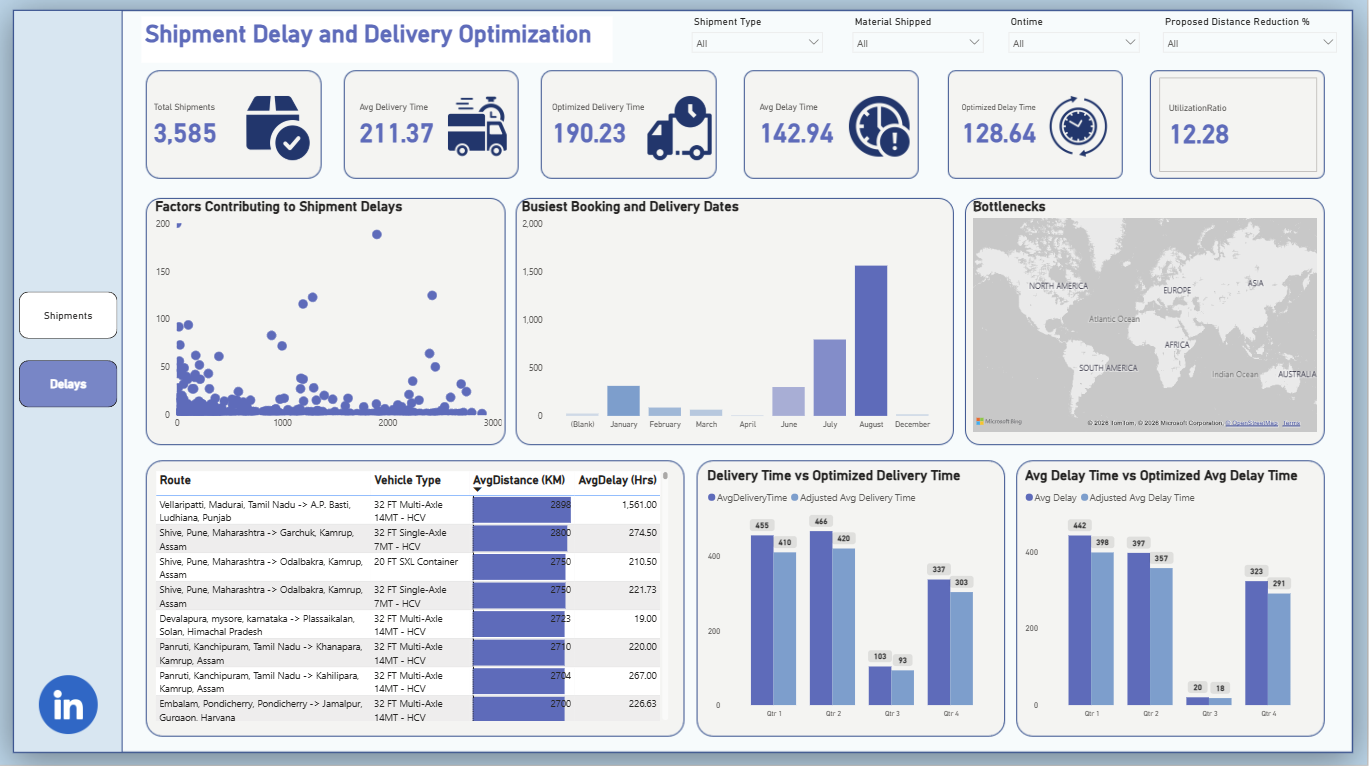Select the Qtr 2 AvgDeliveryTime bar labeled 466
Screen dimensions: 1369x766
pyautogui.click(x=821, y=618)
